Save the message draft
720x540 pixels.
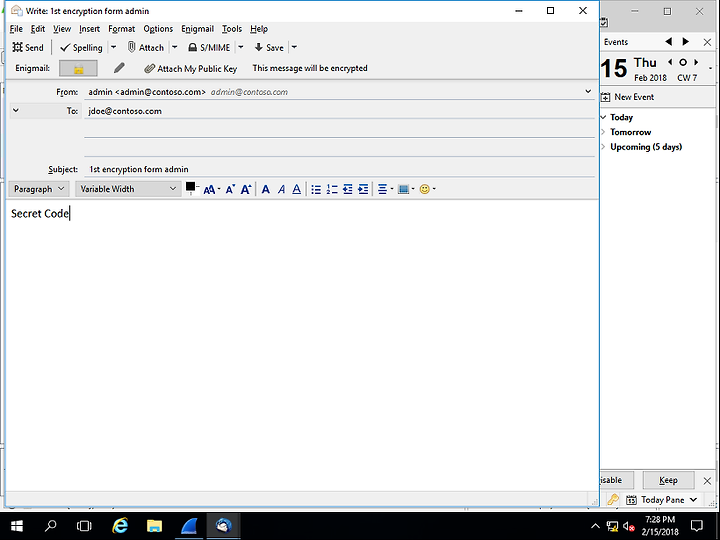(x=269, y=47)
